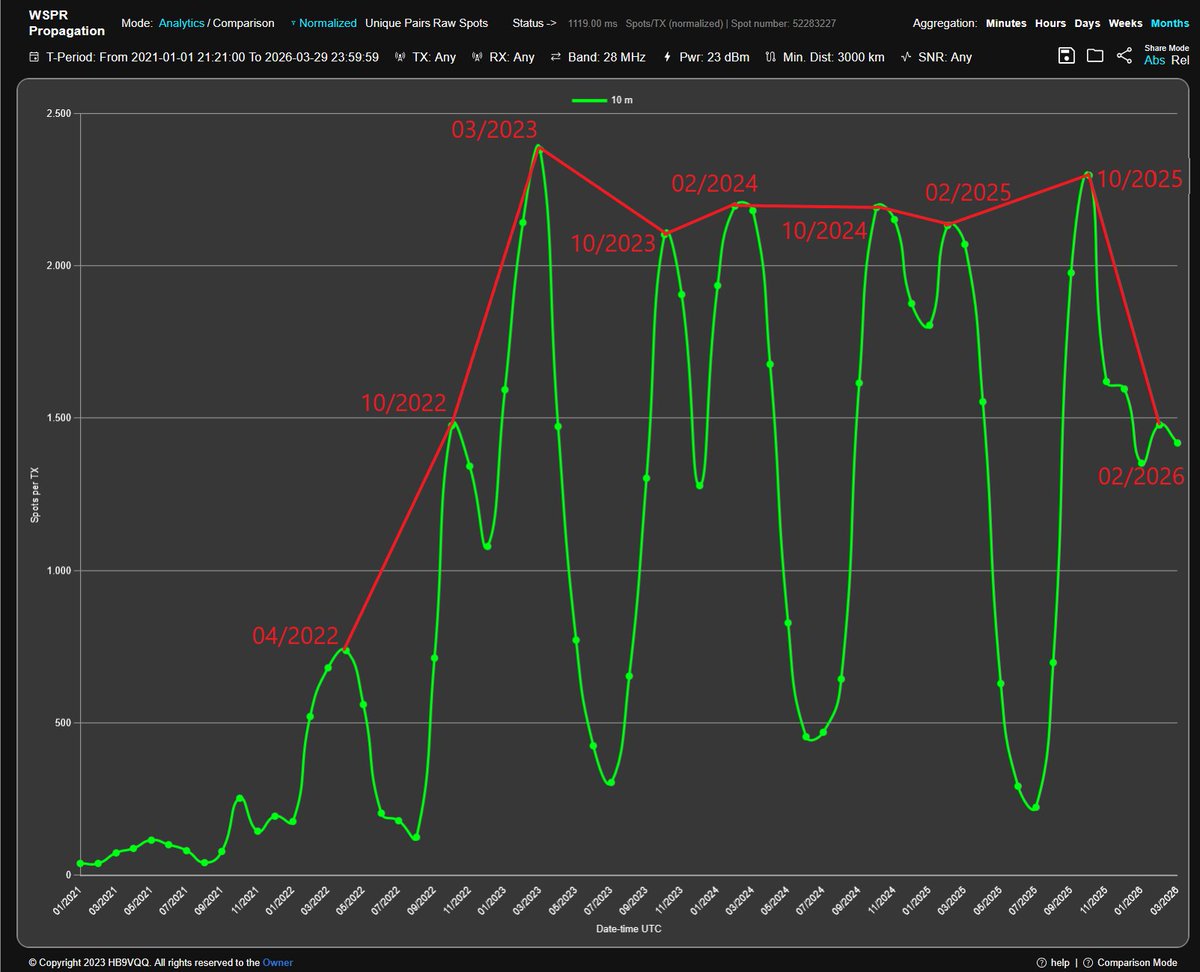Click the 05/2023 x-axis label

(x=565, y=901)
